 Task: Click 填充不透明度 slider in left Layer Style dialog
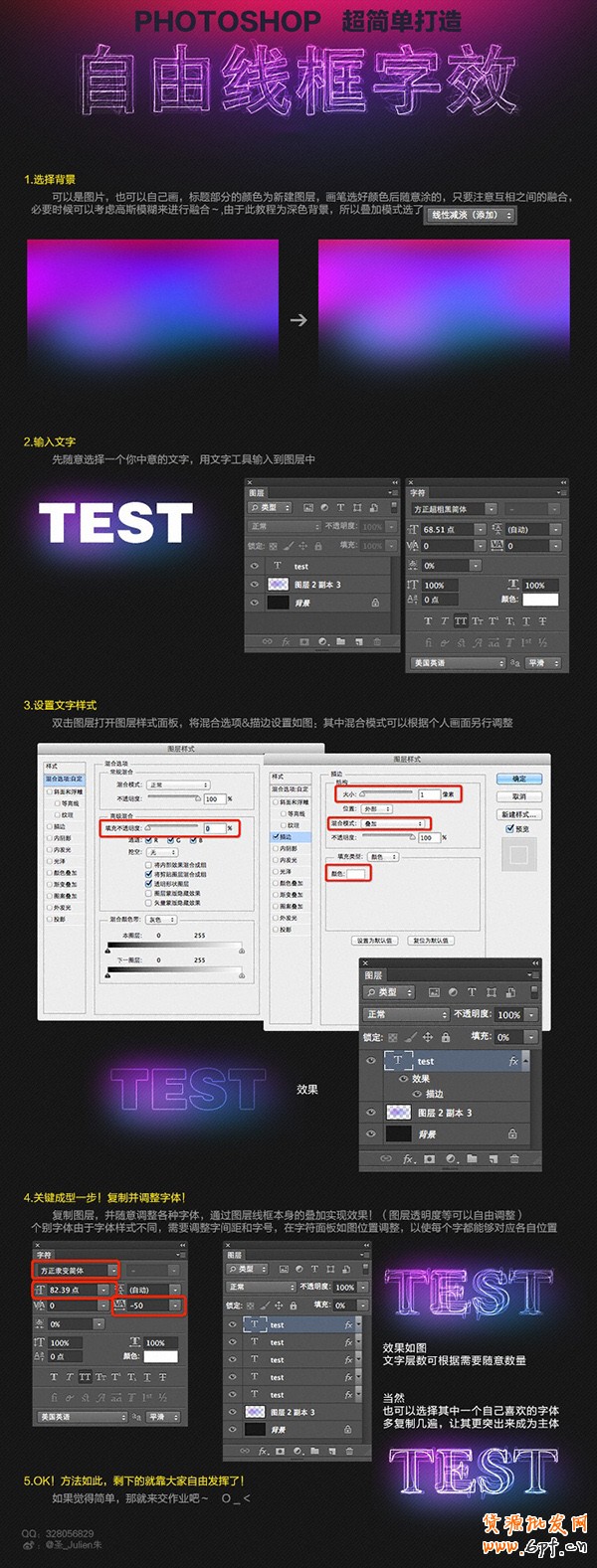pos(173,826)
